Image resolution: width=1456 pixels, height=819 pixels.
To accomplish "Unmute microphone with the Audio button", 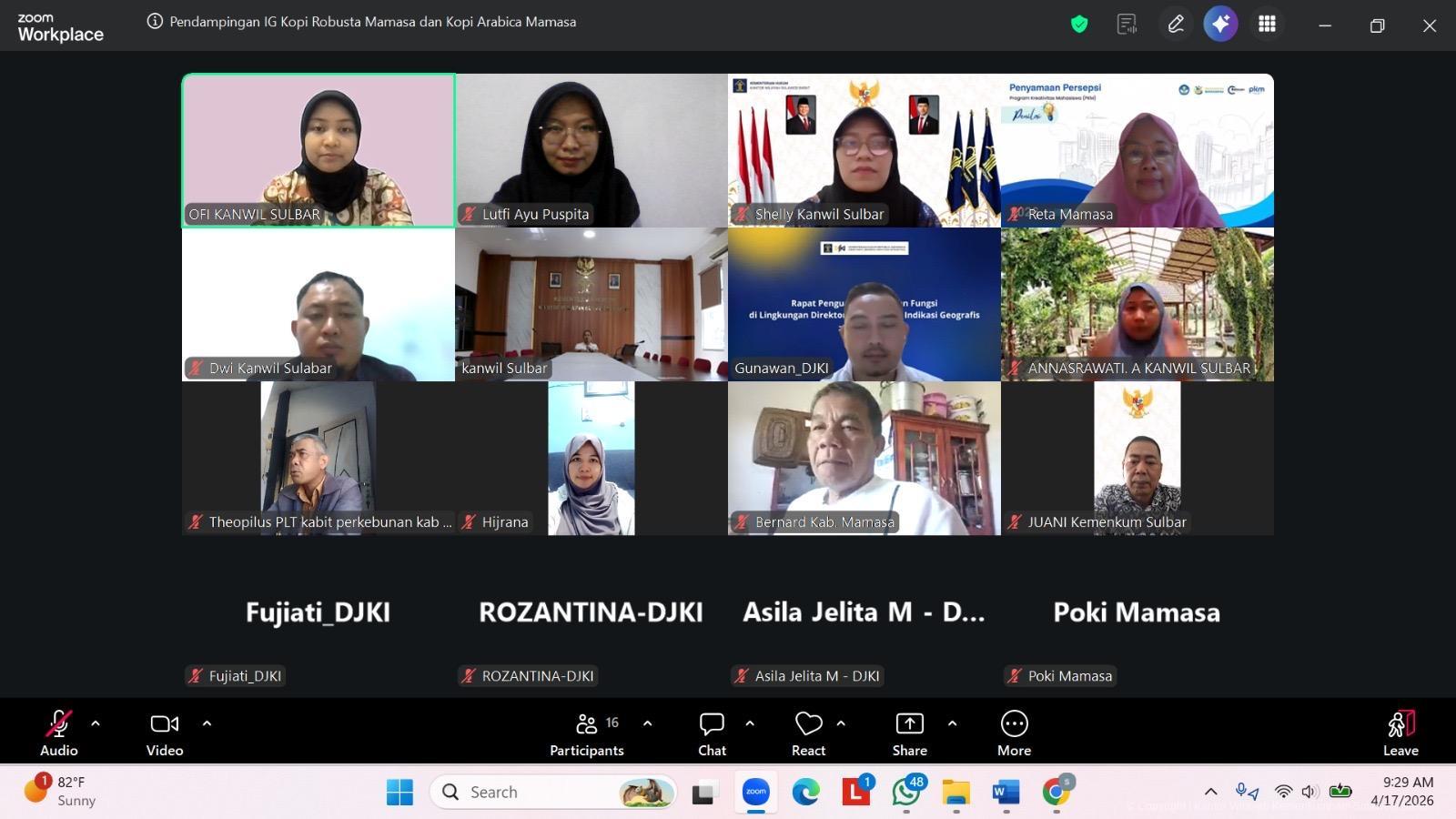I will (x=59, y=733).
